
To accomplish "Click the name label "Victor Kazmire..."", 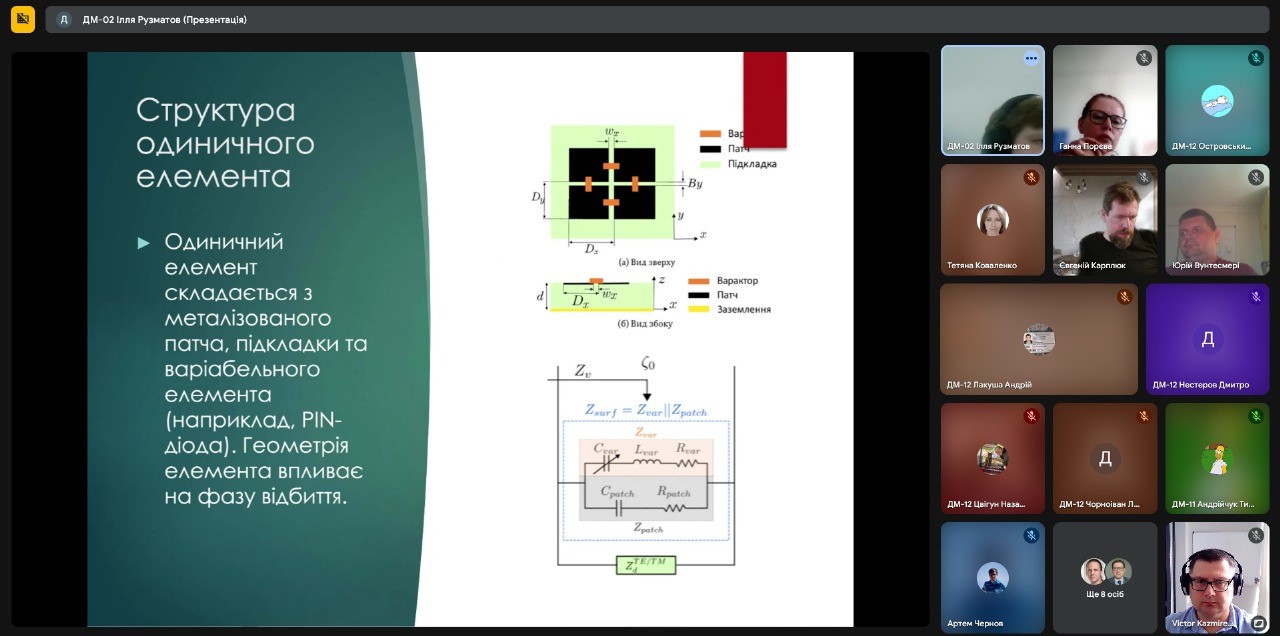I will pos(1203,624).
